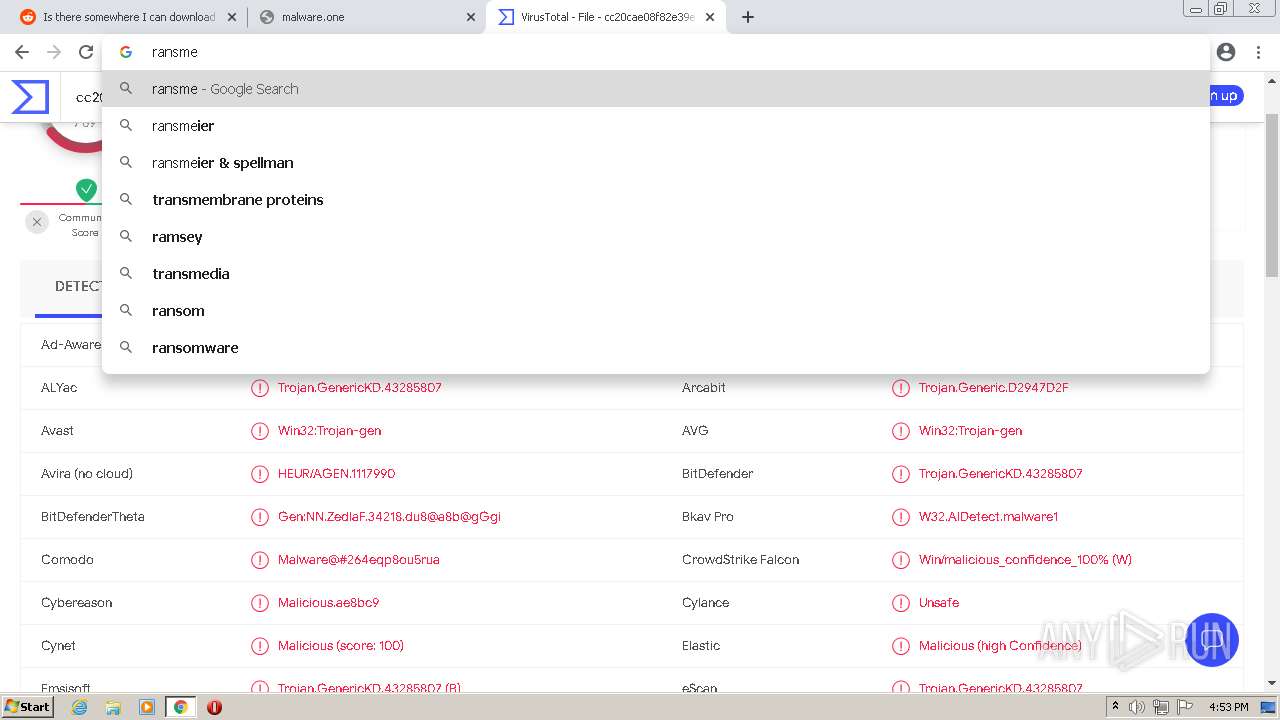Viewport: 1280px width, 720px height.
Task: Click Comodo result Malware@#264eqp8ou5rua
Action: [x=358, y=560]
